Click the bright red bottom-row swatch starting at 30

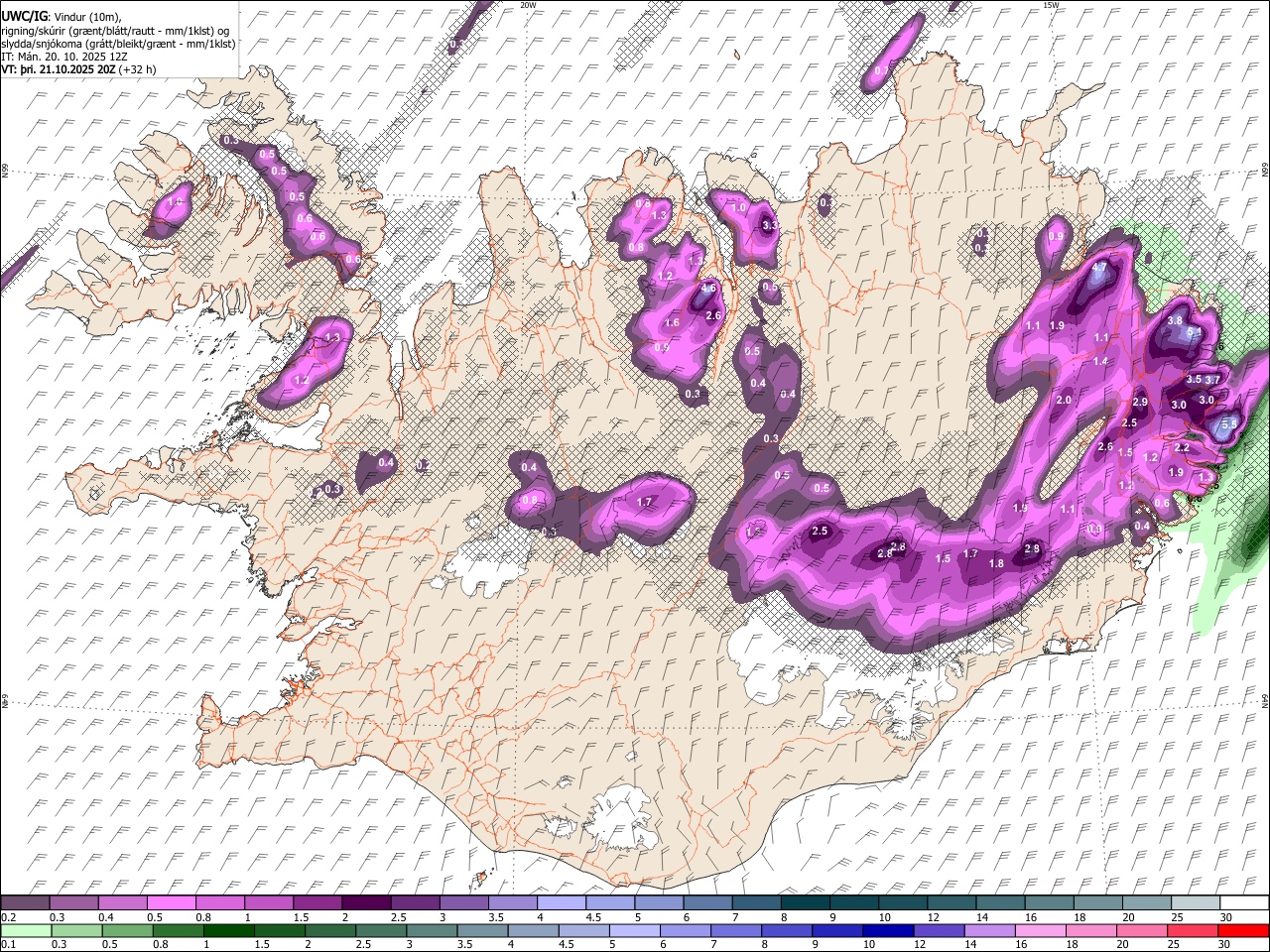[1243, 930]
